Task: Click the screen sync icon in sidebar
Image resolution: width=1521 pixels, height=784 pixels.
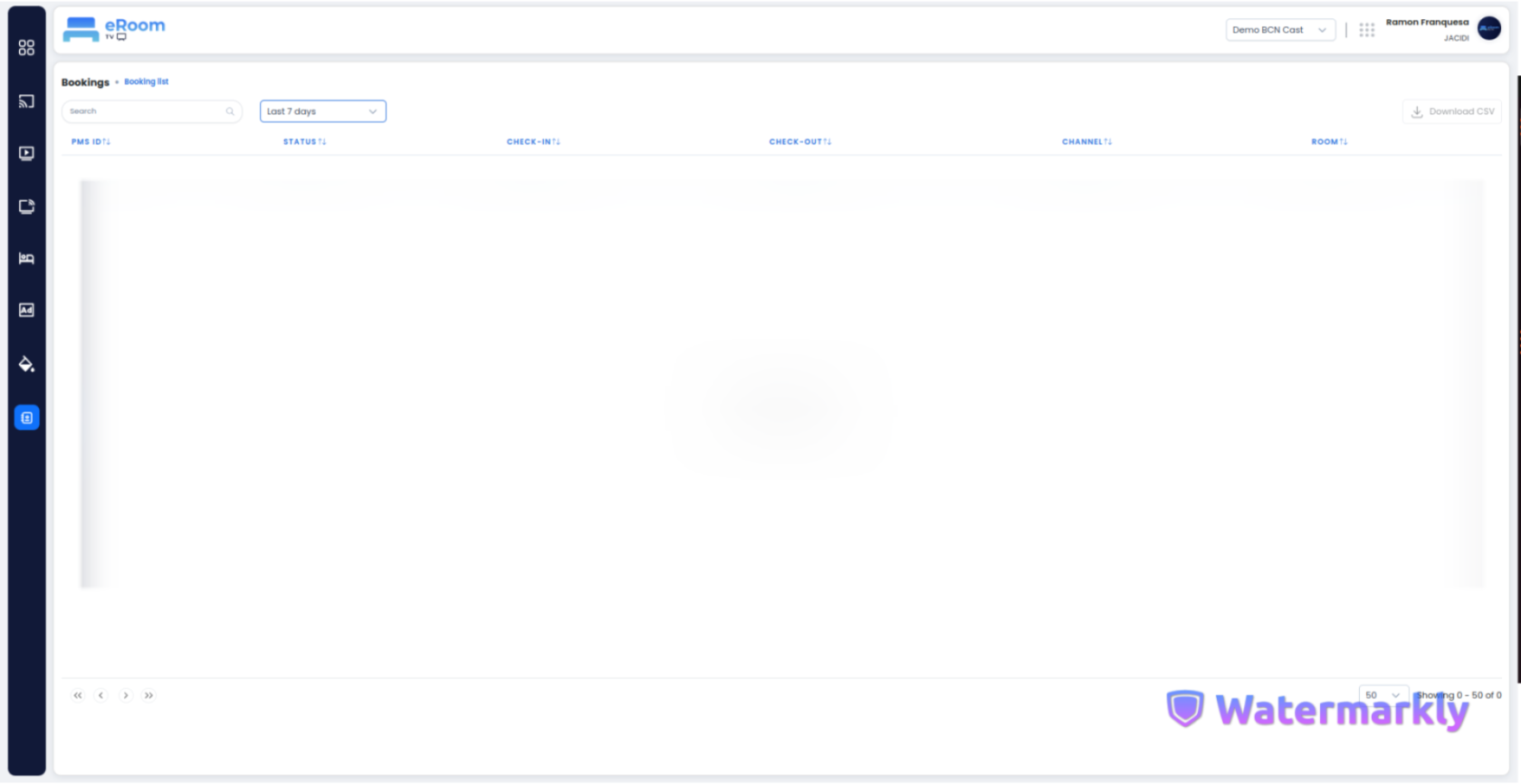Action: click(26, 206)
